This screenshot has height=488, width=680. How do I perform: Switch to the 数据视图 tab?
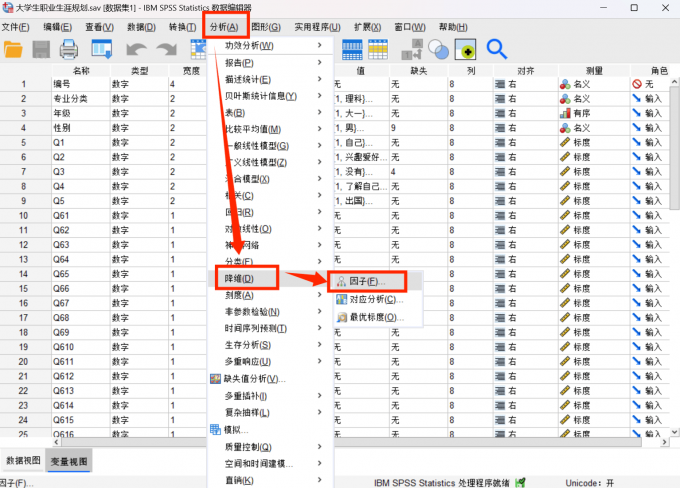click(x=23, y=460)
